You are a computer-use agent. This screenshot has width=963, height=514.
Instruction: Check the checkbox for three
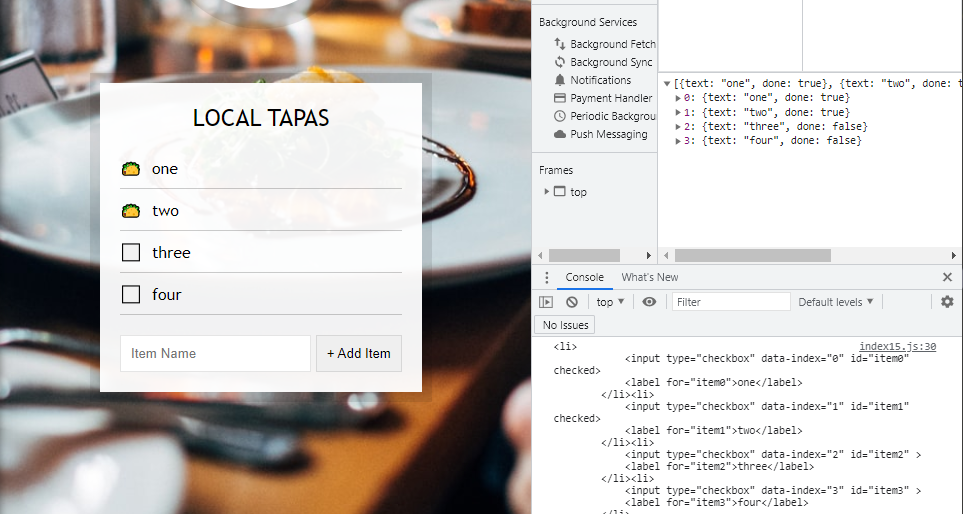click(131, 252)
